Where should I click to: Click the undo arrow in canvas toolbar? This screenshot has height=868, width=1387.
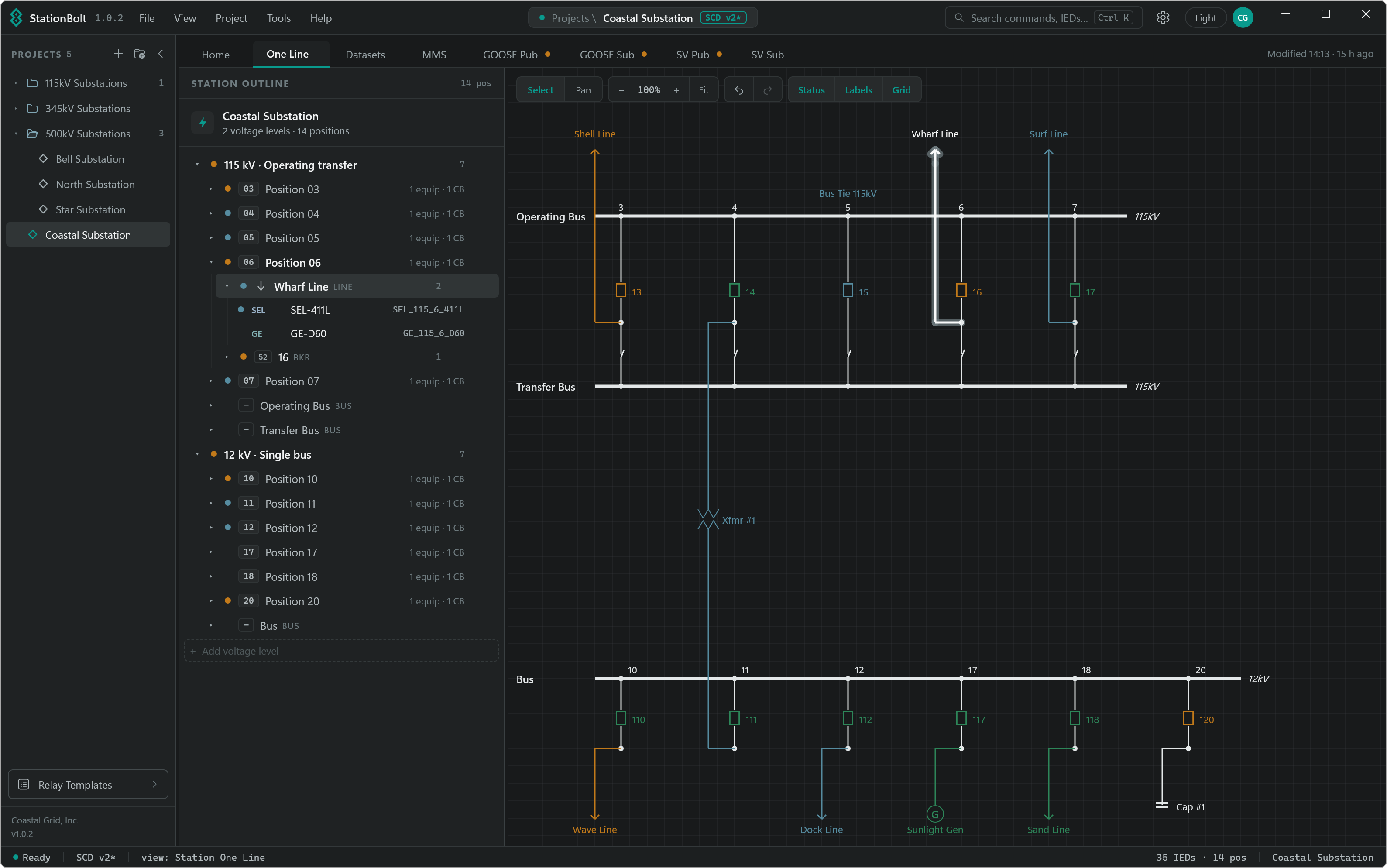739,90
